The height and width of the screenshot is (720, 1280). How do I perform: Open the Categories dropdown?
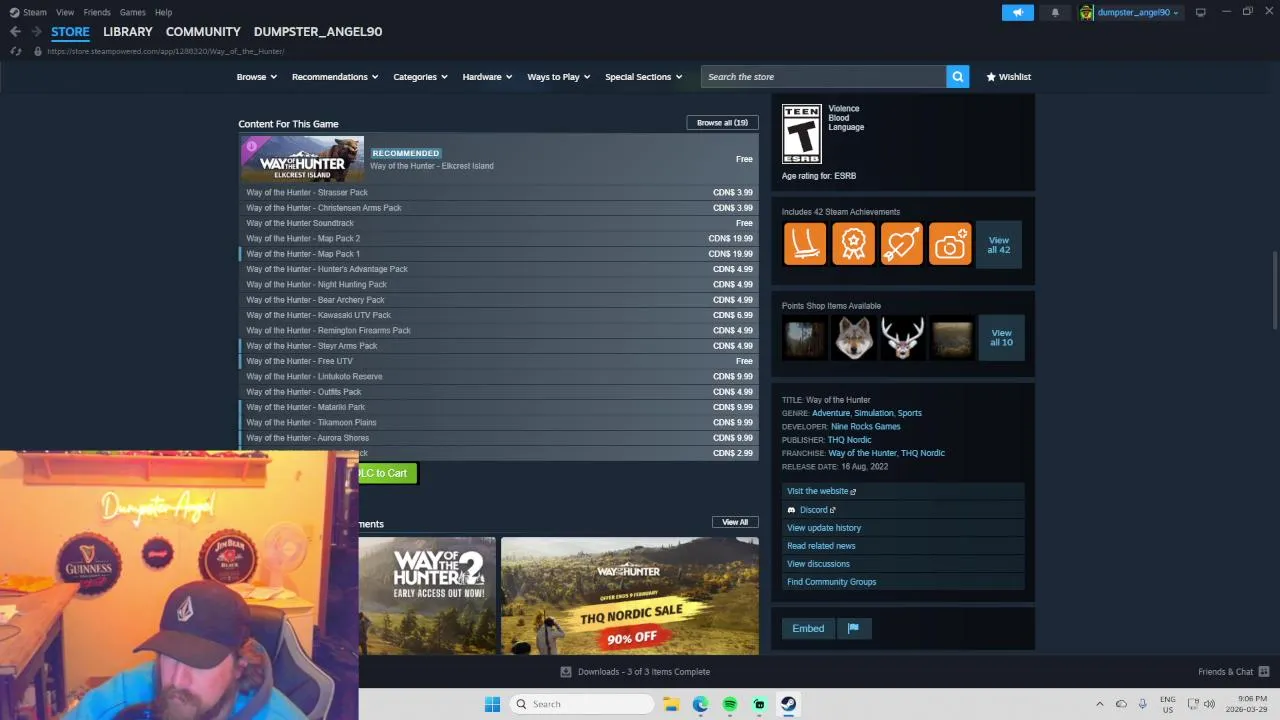pos(420,76)
